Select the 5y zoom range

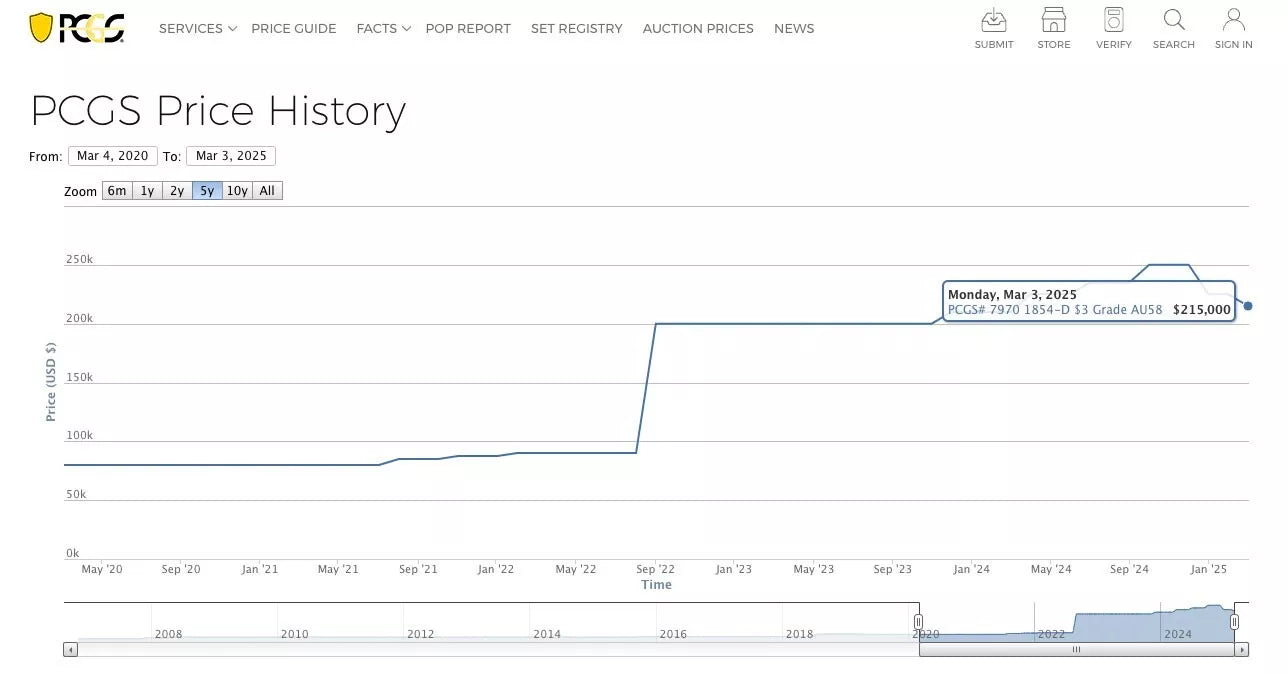point(207,191)
